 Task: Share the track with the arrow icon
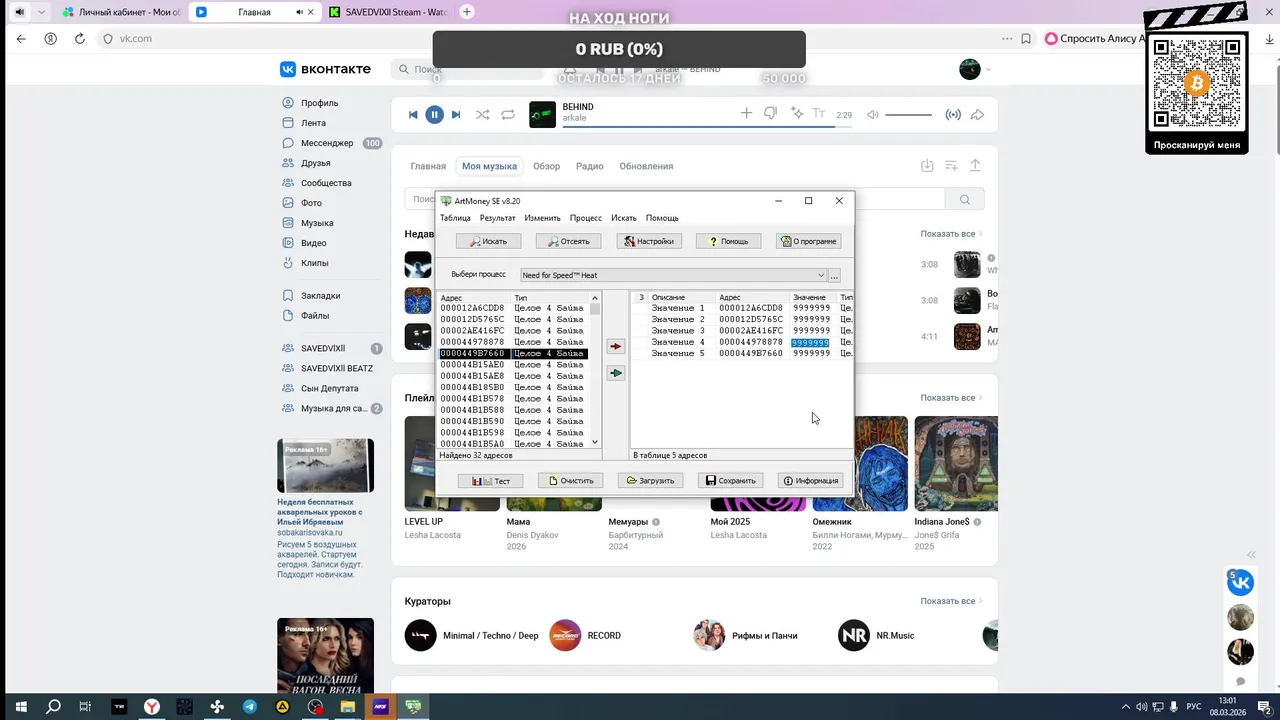coord(978,115)
